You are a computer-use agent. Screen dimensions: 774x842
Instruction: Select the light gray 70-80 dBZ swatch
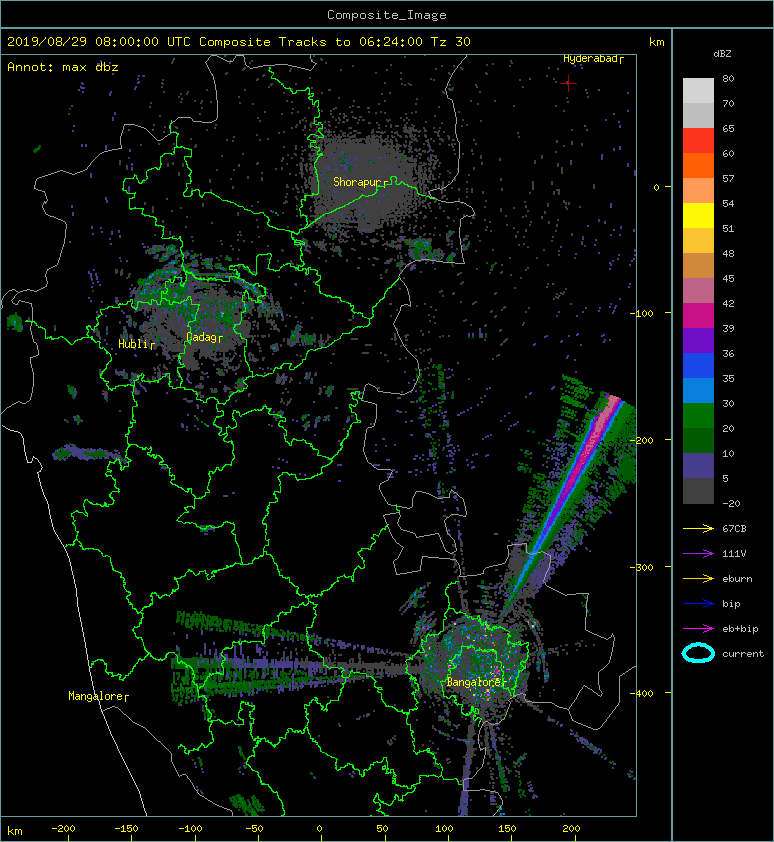[698, 90]
